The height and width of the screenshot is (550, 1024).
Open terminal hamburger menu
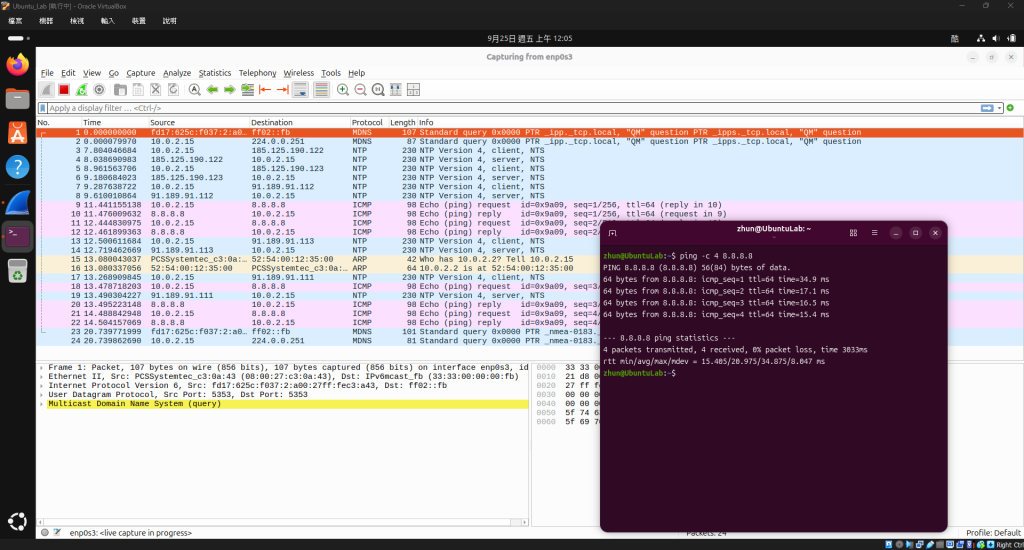pyautogui.click(x=874, y=233)
